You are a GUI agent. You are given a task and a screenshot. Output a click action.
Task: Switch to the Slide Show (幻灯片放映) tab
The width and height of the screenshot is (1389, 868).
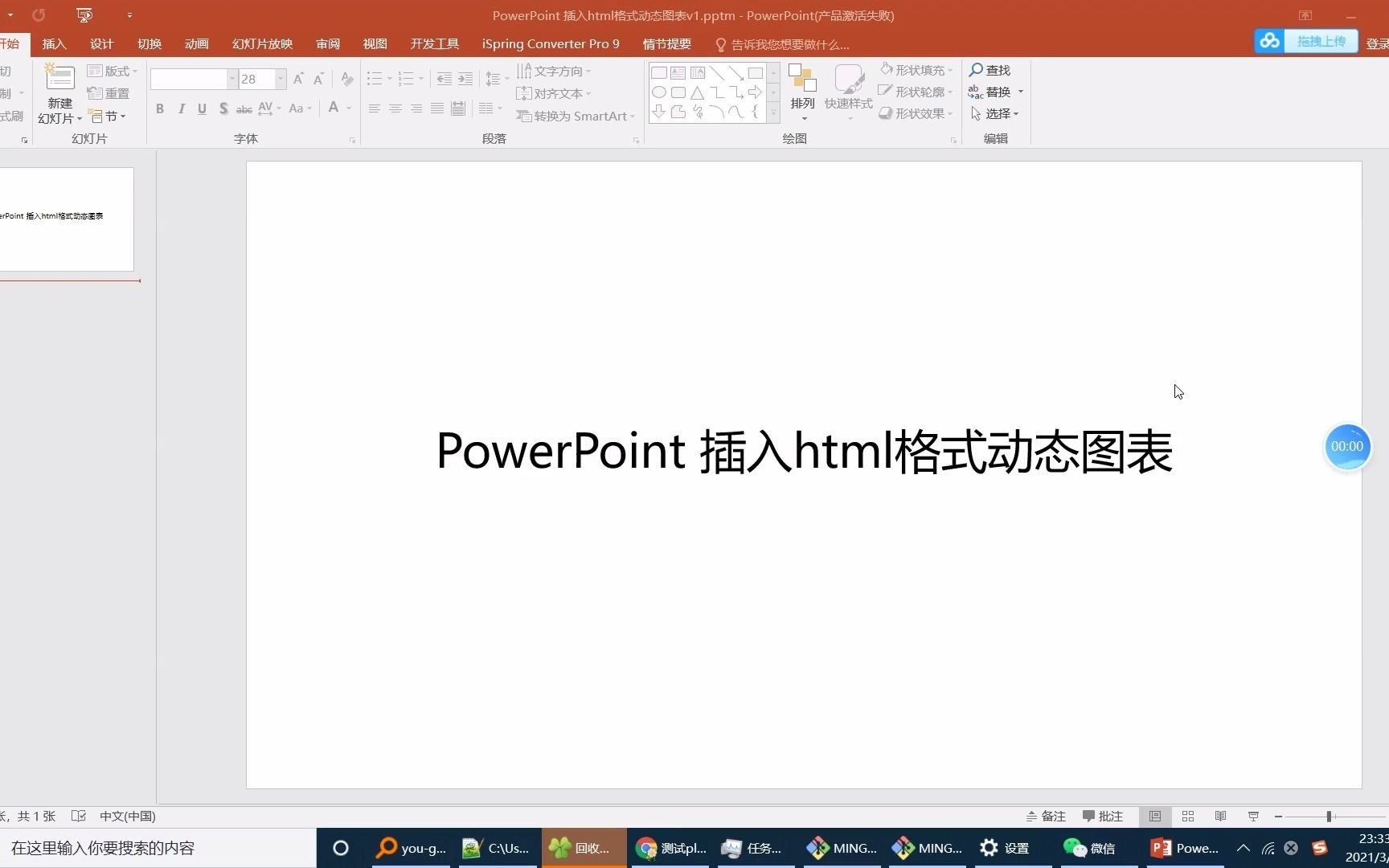coord(263,43)
